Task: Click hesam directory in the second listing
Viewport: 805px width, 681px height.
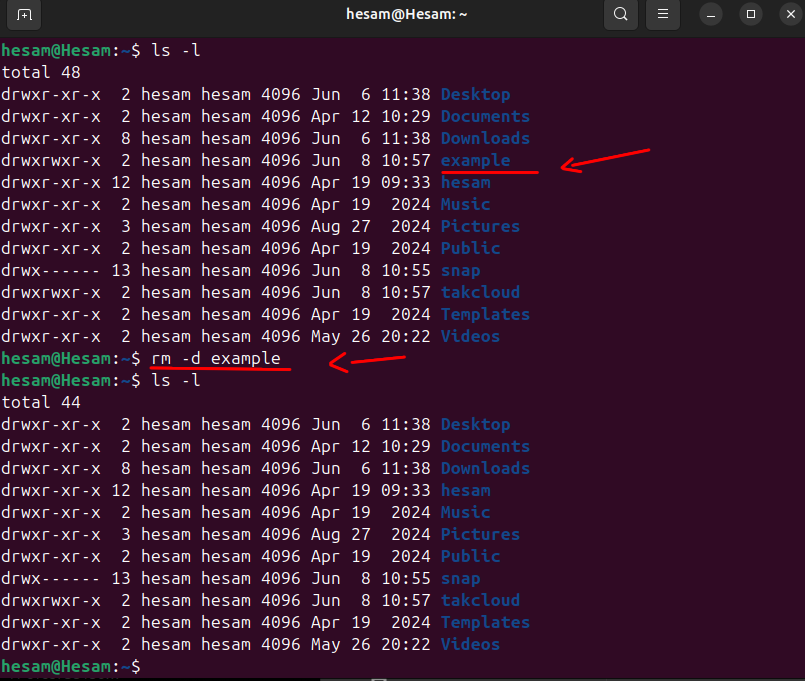Action: coord(466,490)
